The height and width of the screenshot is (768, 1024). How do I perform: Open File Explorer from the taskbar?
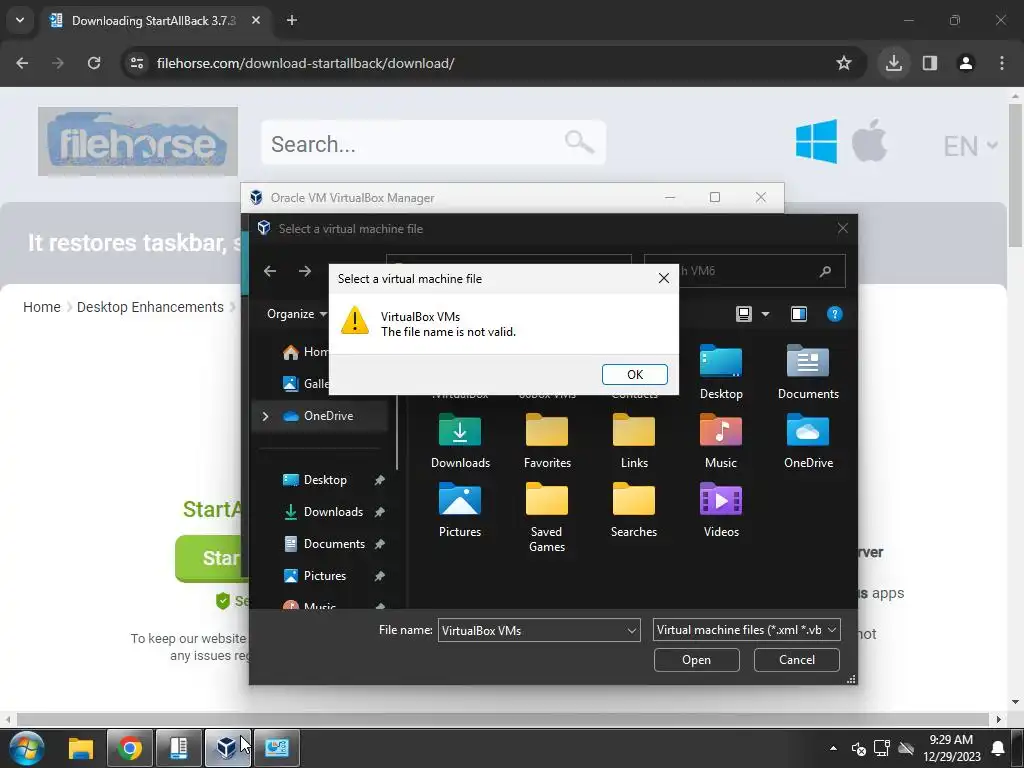(81, 748)
